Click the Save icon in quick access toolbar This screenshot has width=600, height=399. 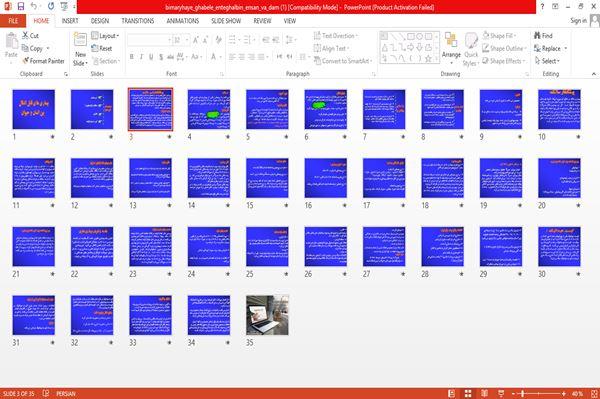tap(21, 6)
